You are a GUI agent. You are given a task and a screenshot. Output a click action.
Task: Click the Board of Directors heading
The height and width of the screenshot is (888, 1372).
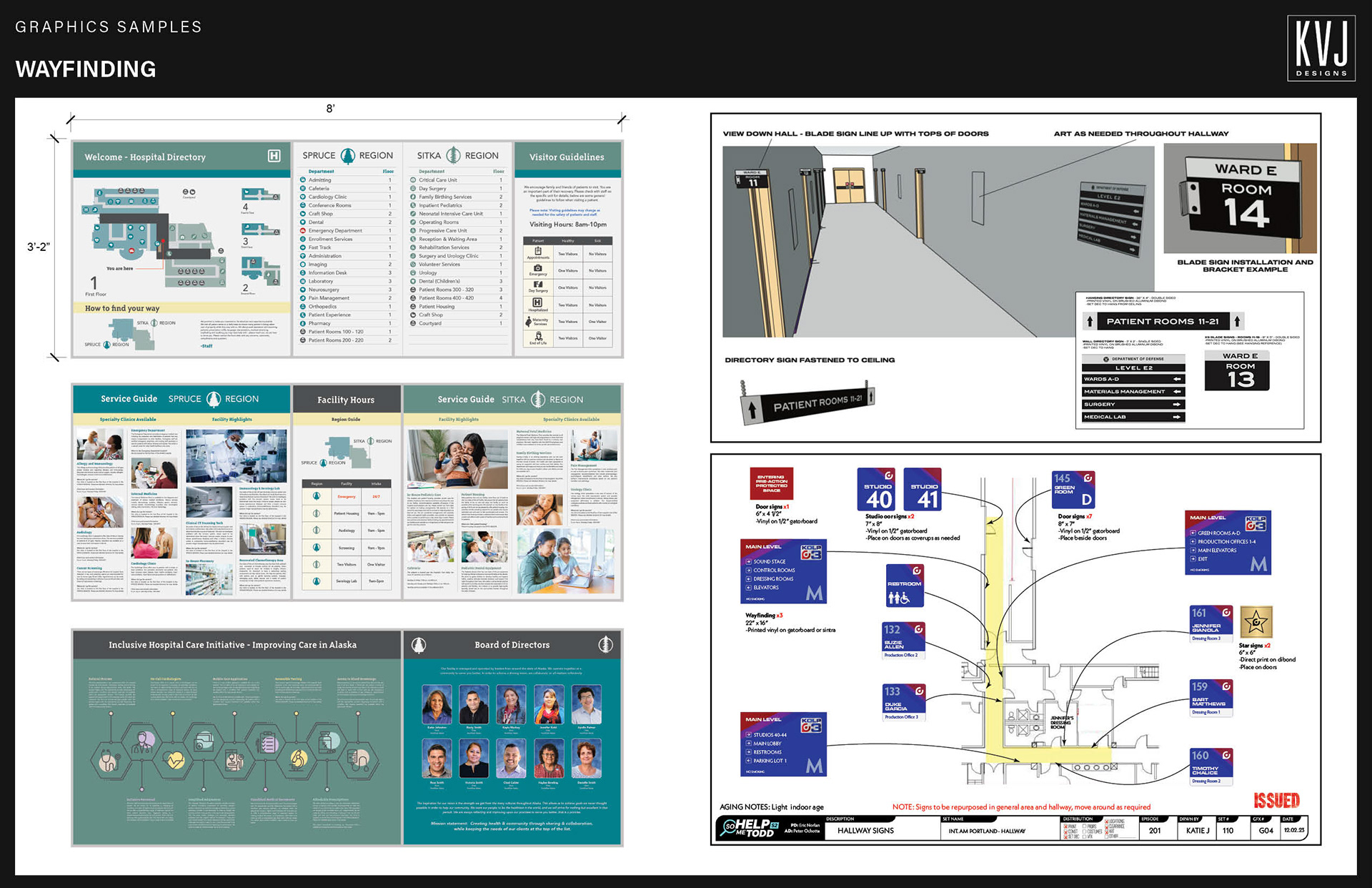512,645
